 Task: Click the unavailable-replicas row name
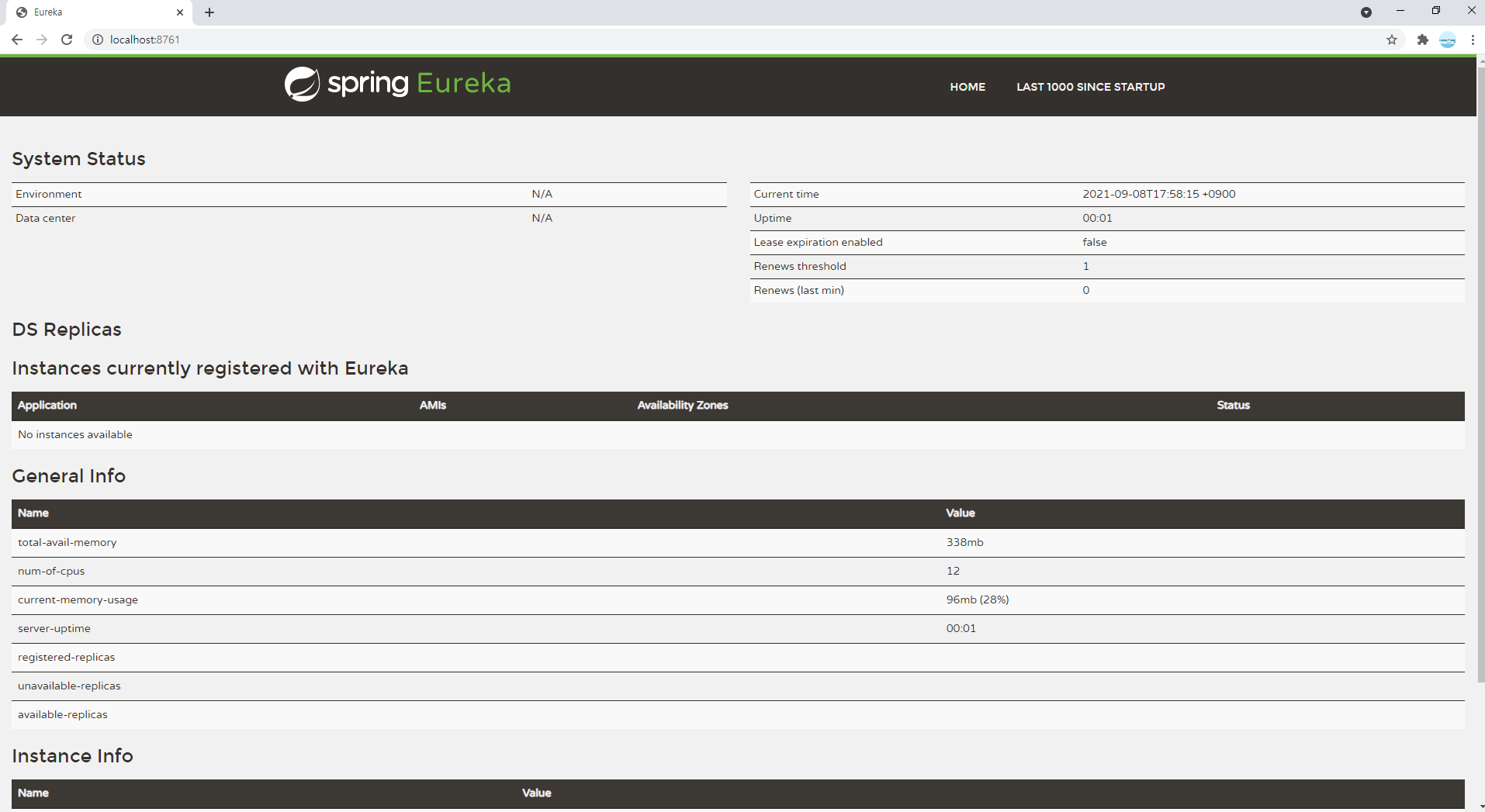(x=69, y=686)
